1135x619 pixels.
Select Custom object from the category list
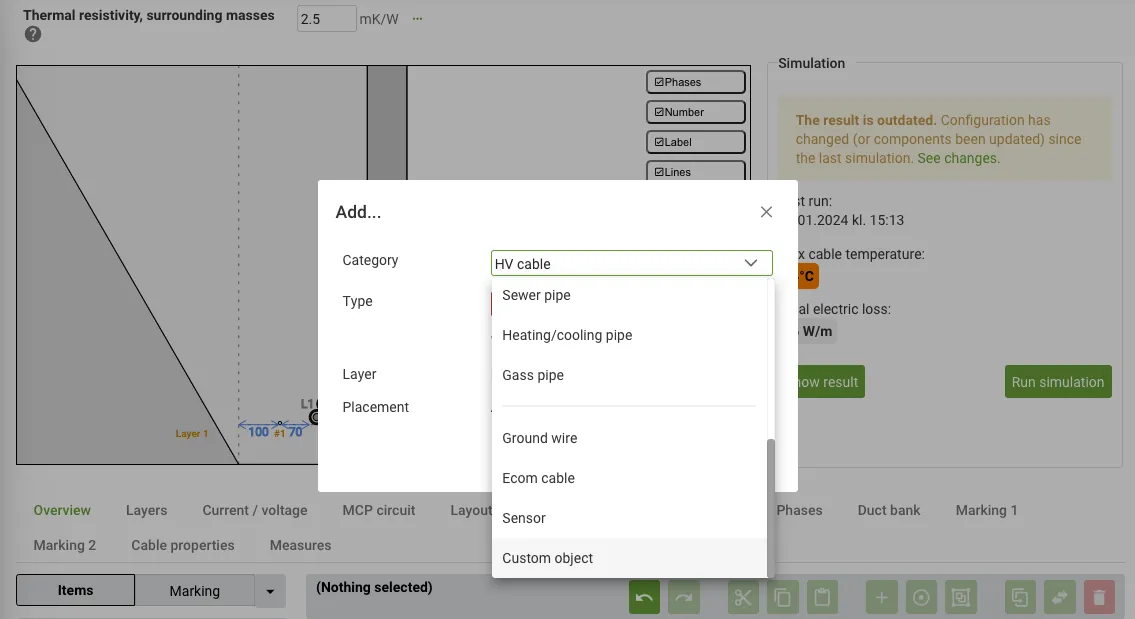547,558
